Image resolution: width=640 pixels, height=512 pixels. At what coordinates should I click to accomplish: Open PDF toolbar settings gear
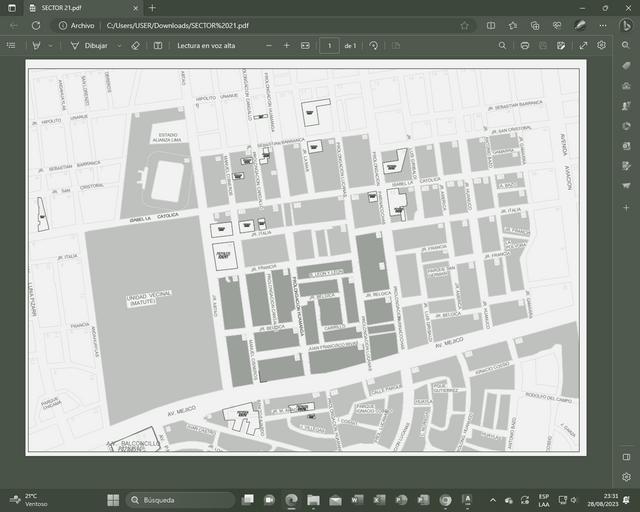click(x=601, y=45)
